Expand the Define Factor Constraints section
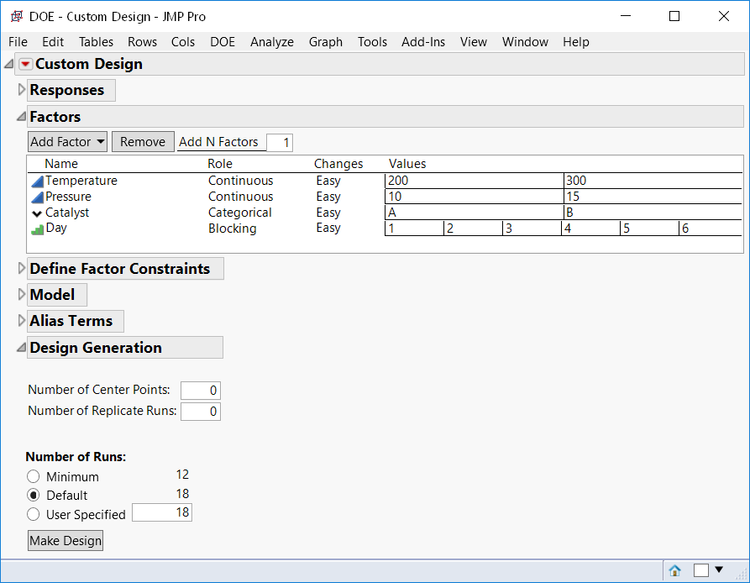Image resolution: width=750 pixels, height=583 pixels. 21,268
